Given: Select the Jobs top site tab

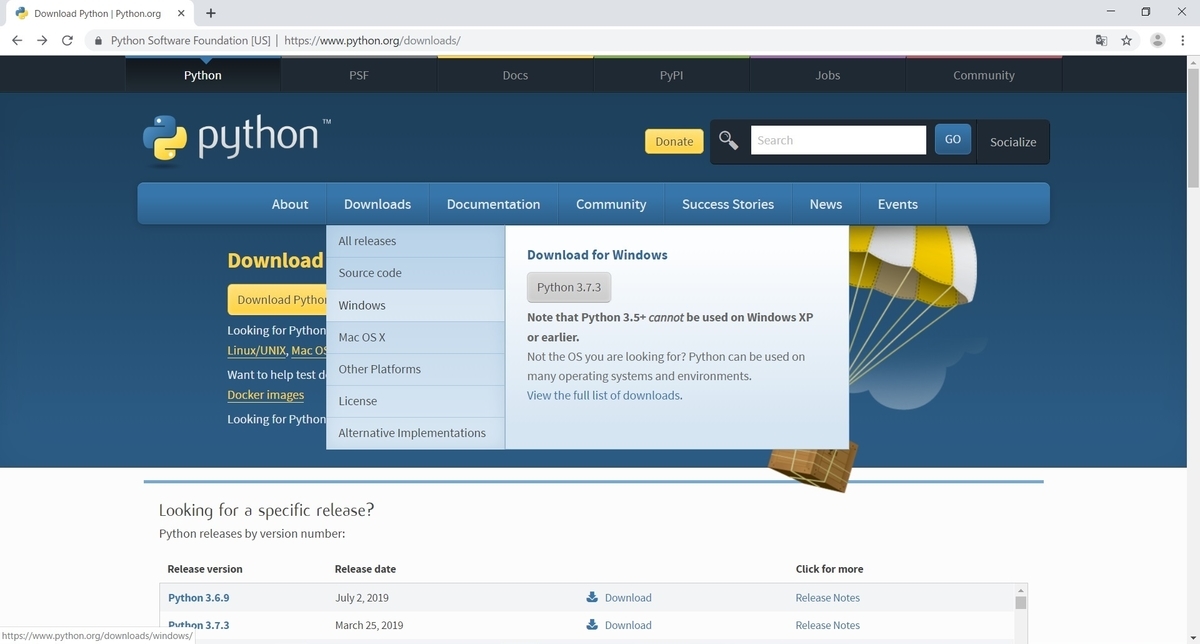Looking at the screenshot, I should [828, 75].
